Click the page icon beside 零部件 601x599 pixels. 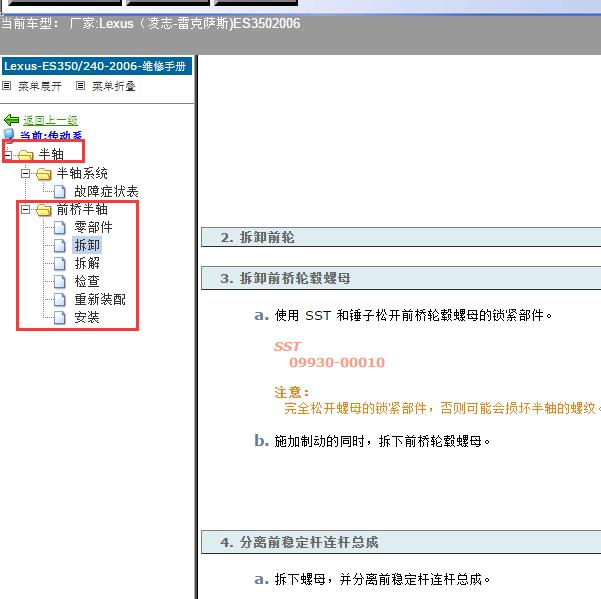[59, 227]
